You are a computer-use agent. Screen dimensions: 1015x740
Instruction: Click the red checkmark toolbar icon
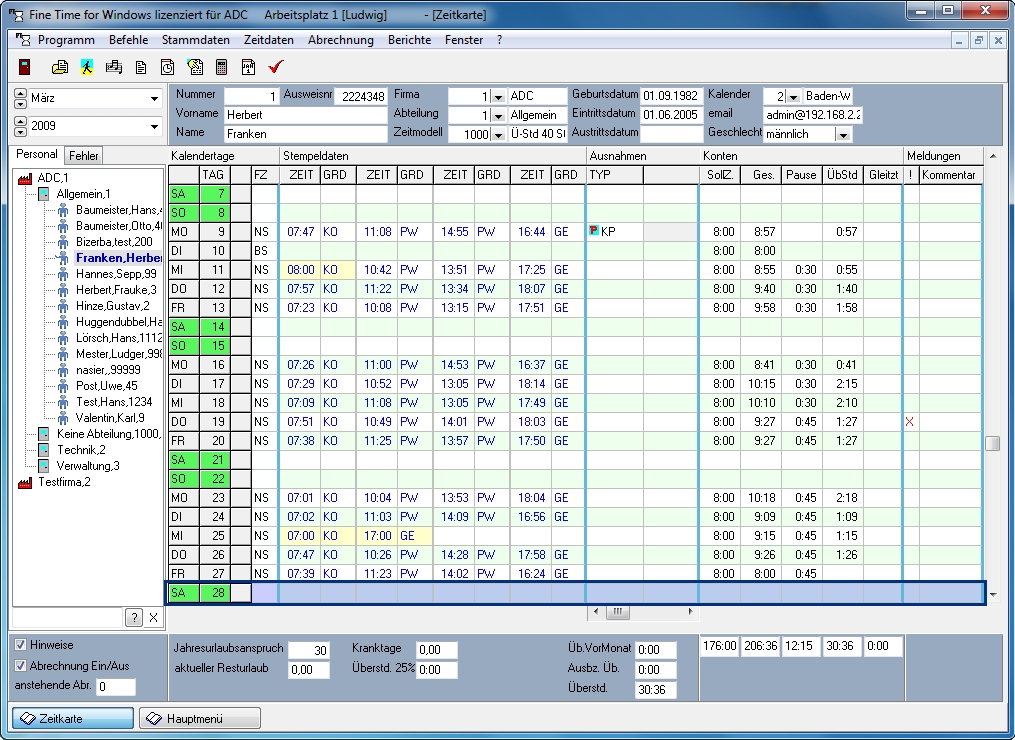coord(277,67)
